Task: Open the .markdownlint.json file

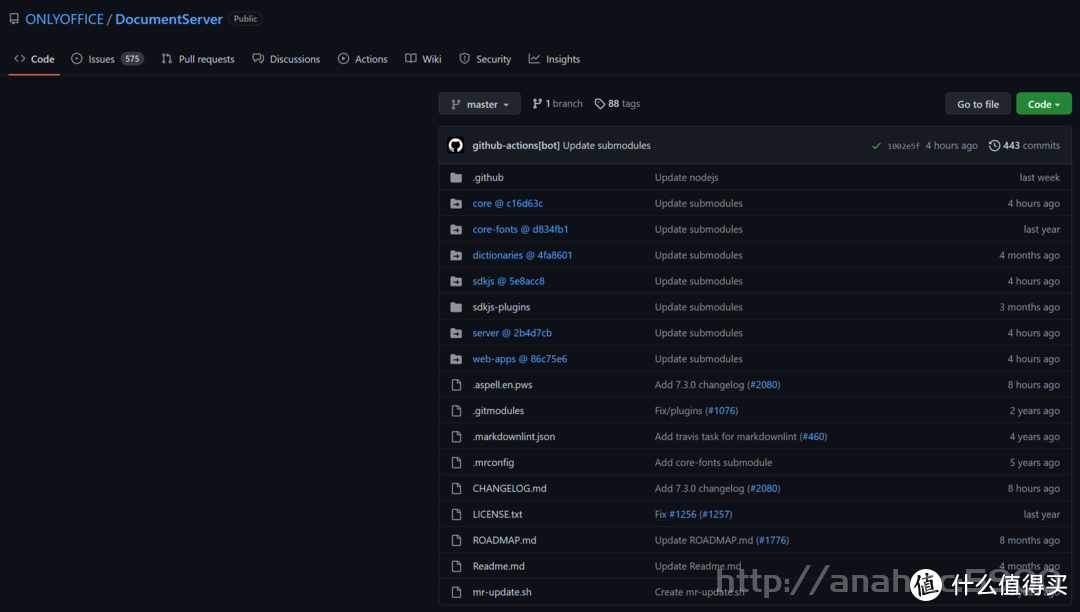Action: coord(514,436)
